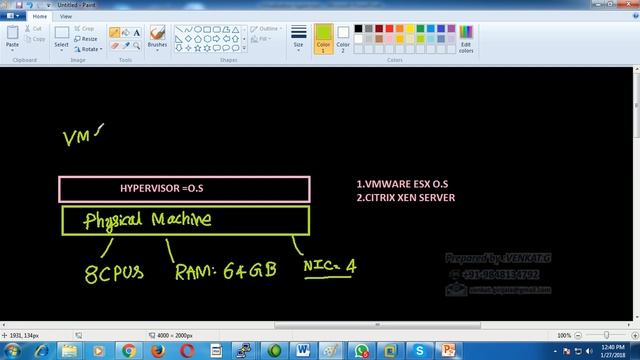Choose the Right triangle shape
Viewport: 640px width, 360px height.
(x=179, y=39)
